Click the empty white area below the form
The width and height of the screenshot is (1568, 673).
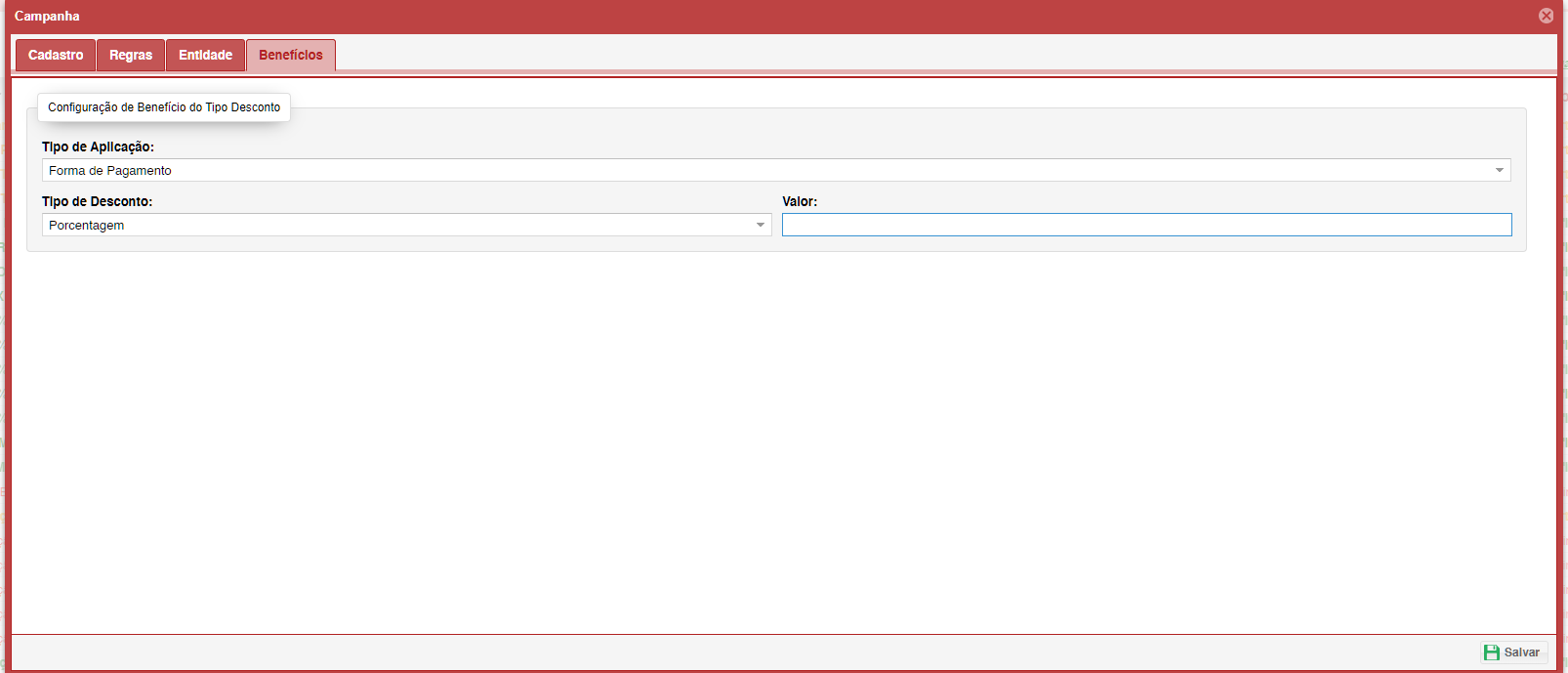coord(781,440)
